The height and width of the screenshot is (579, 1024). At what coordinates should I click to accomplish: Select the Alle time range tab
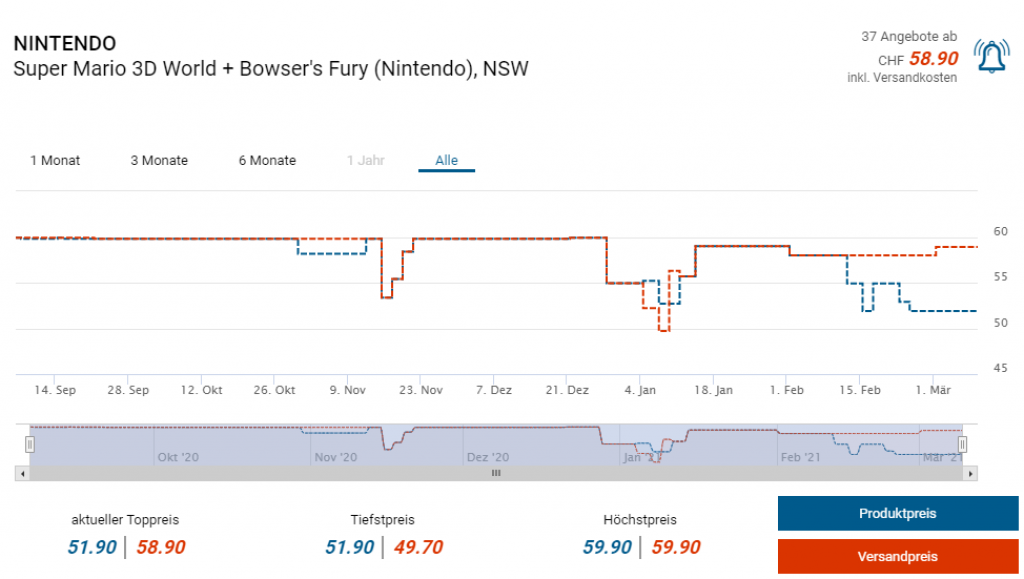tap(446, 160)
